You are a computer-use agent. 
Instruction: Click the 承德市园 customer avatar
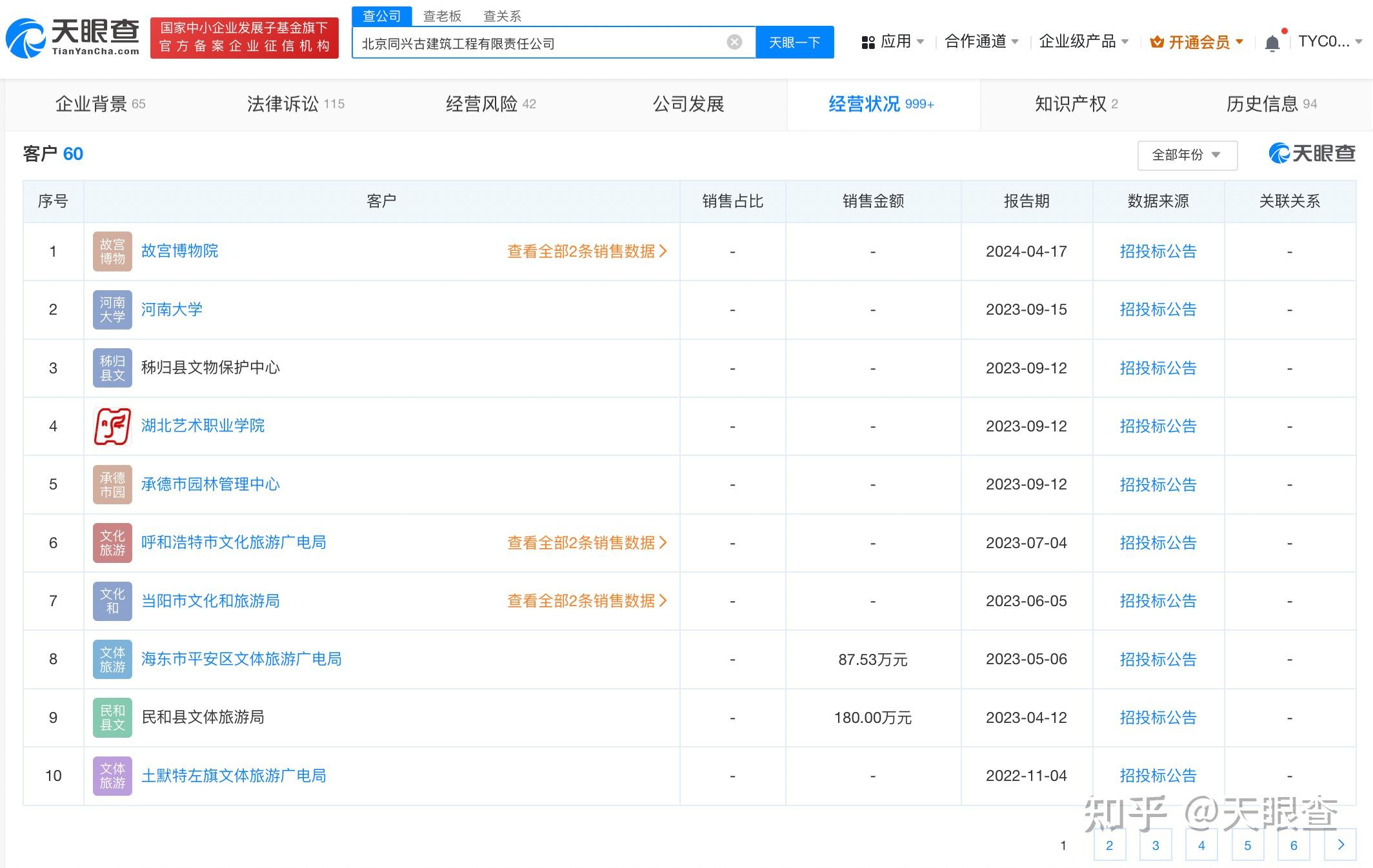pos(112,484)
